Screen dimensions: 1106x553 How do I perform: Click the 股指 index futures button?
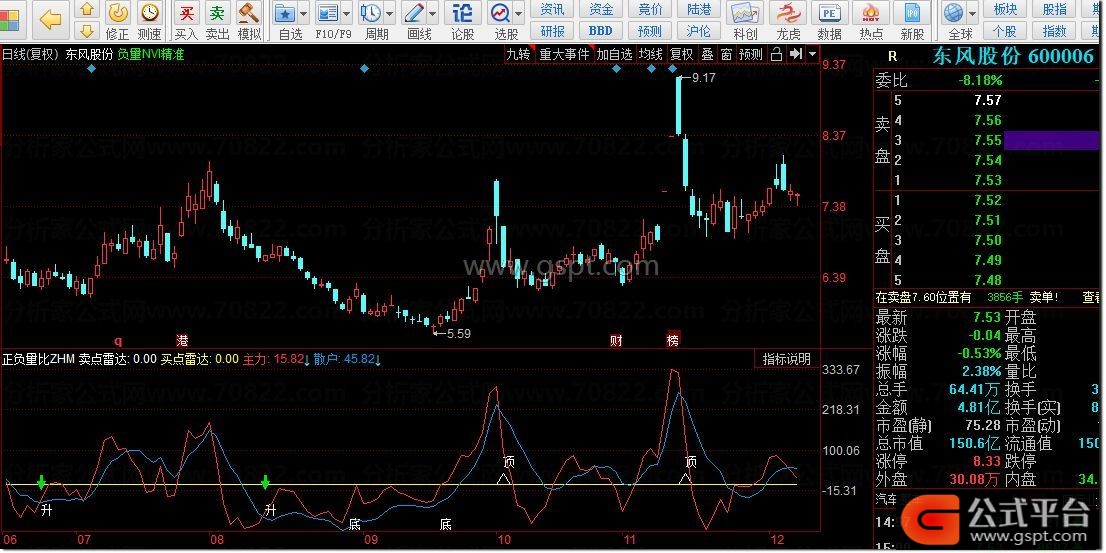[1055, 9]
